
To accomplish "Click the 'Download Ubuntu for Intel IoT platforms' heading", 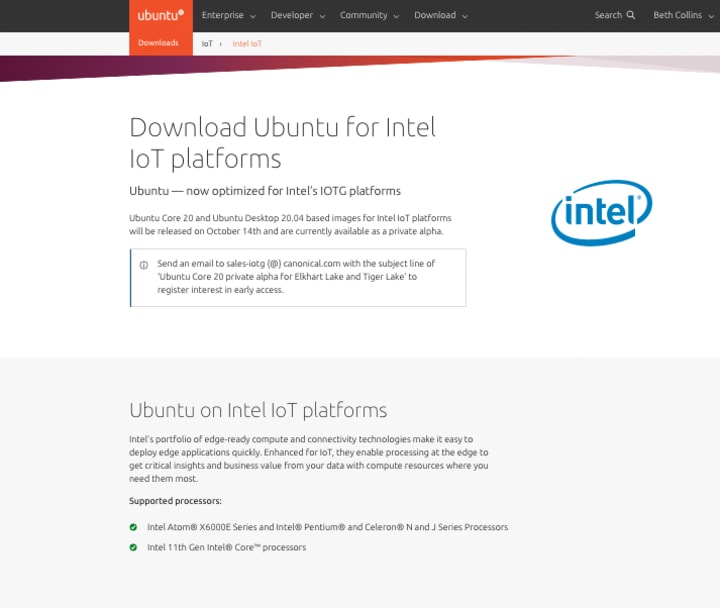I will pyautogui.click(x=282, y=142).
